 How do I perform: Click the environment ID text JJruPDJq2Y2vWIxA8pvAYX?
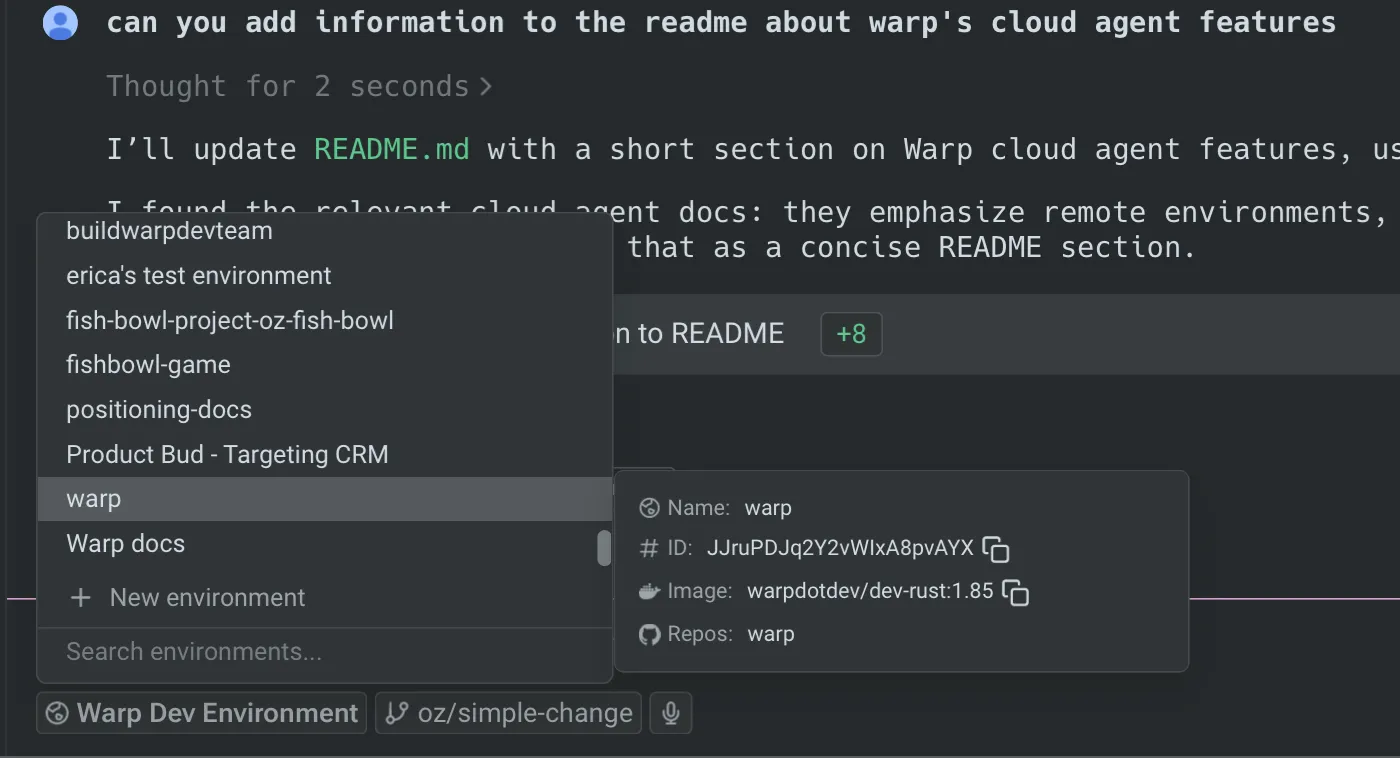[840, 548]
